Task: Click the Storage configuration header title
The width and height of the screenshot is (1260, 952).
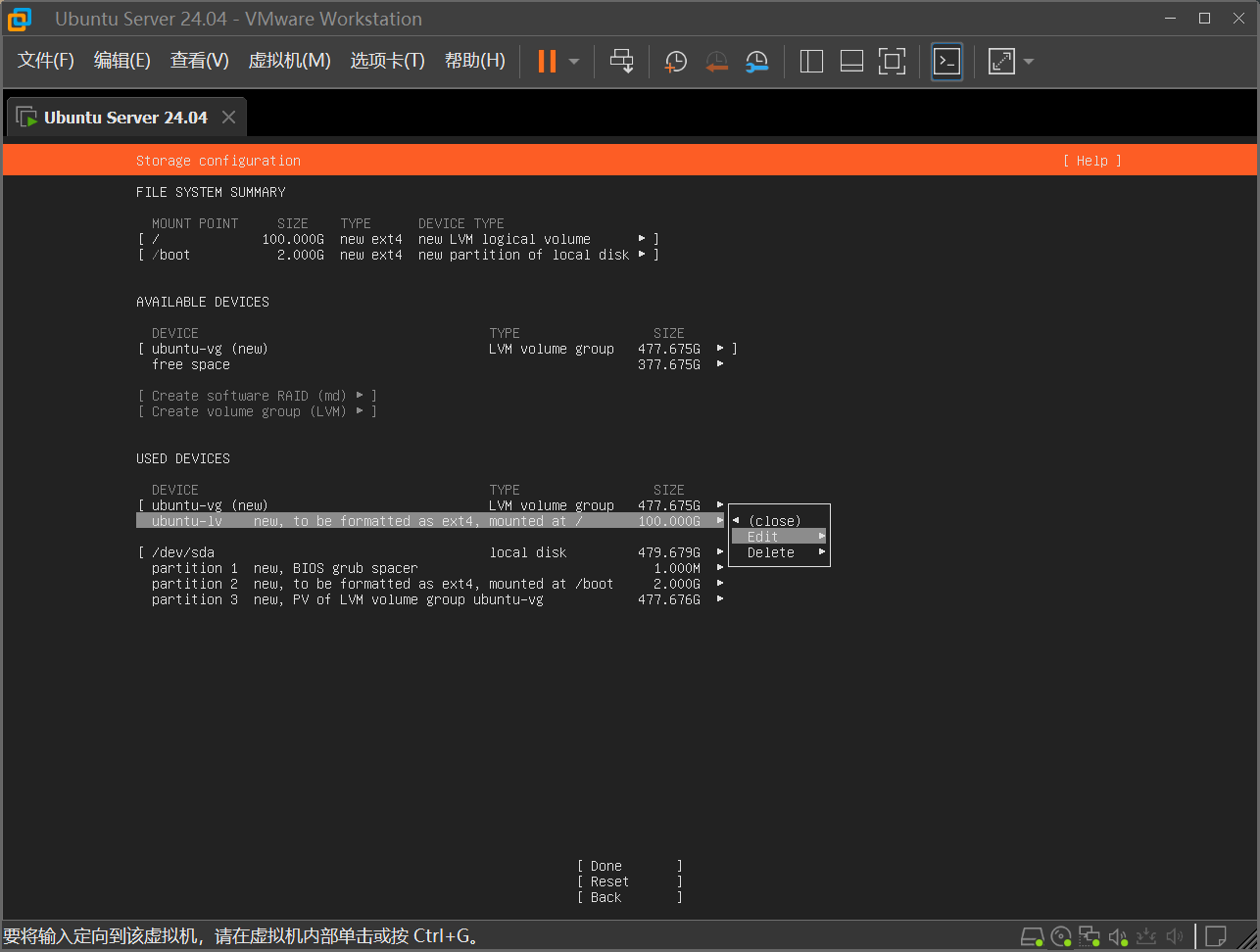Action: (218, 161)
